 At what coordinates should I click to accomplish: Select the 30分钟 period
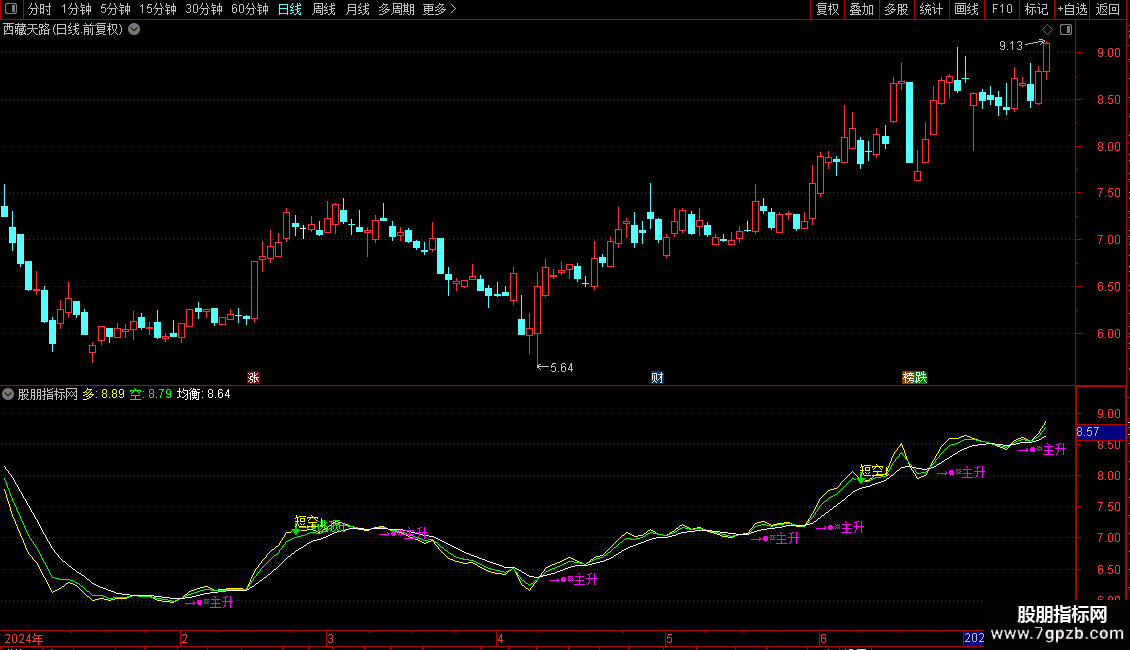tap(204, 9)
